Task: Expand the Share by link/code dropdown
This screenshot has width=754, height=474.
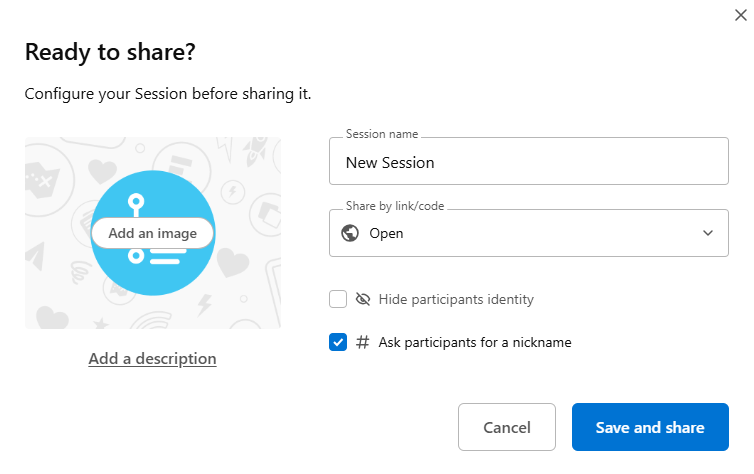Action: pos(528,233)
